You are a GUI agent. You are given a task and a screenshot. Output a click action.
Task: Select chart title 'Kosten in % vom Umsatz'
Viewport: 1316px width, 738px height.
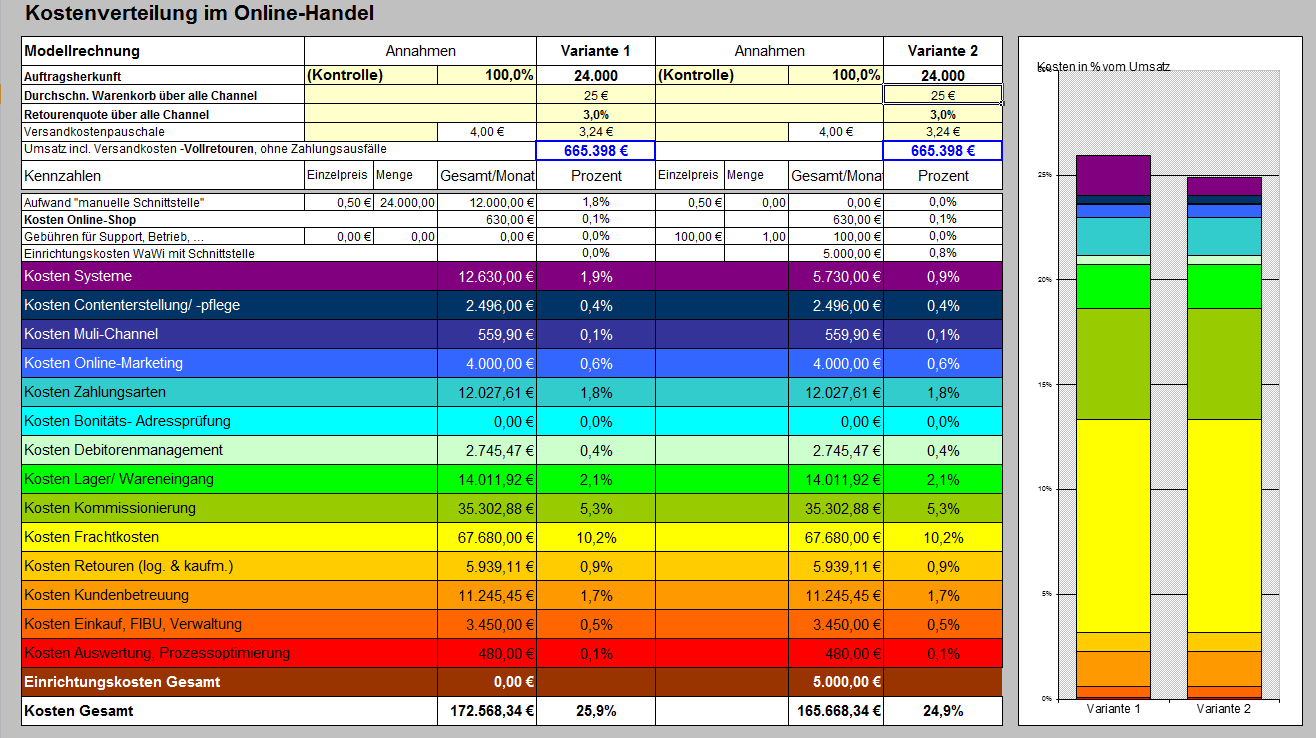point(1104,66)
